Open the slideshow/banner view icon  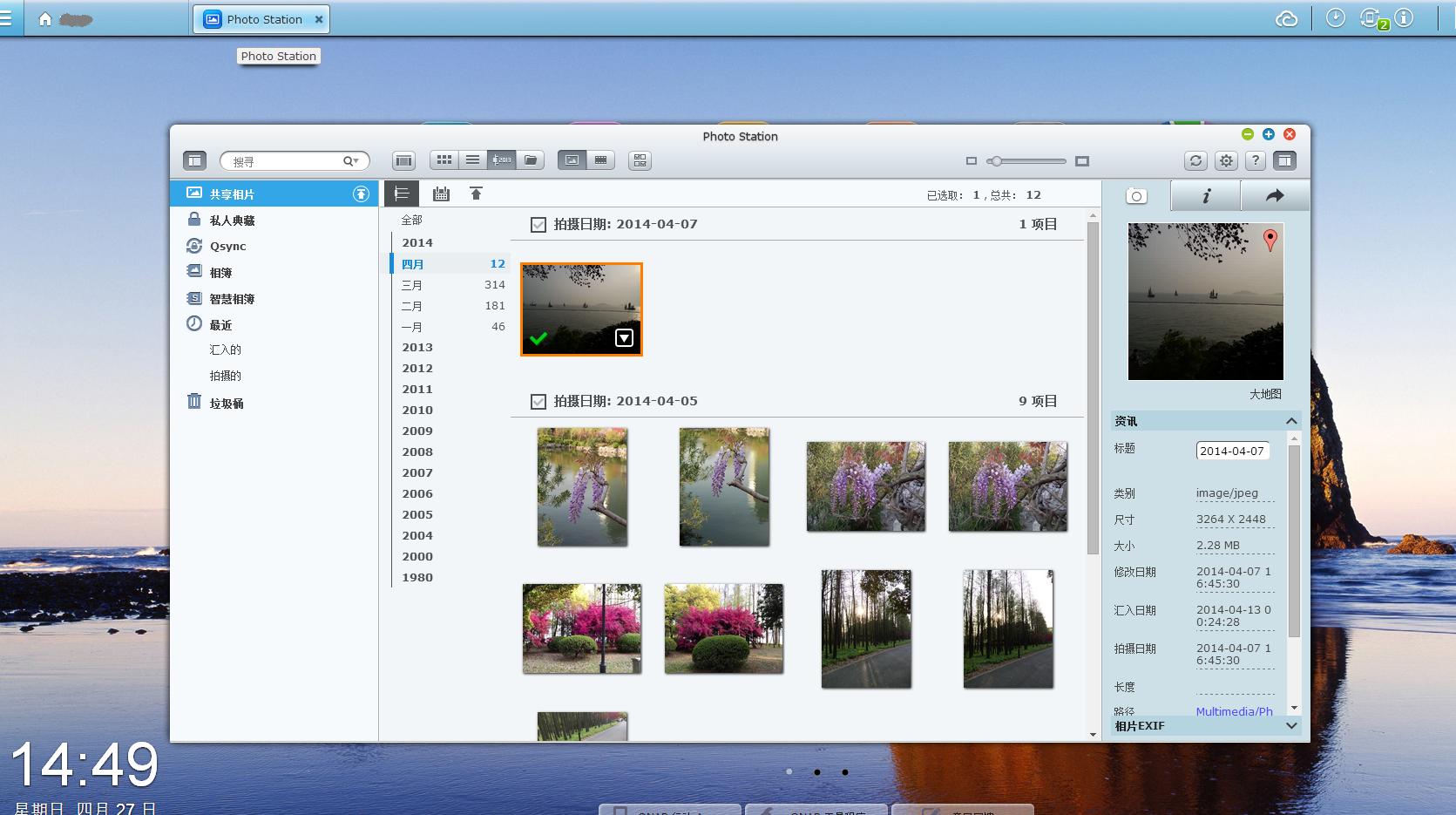tap(403, 160)
